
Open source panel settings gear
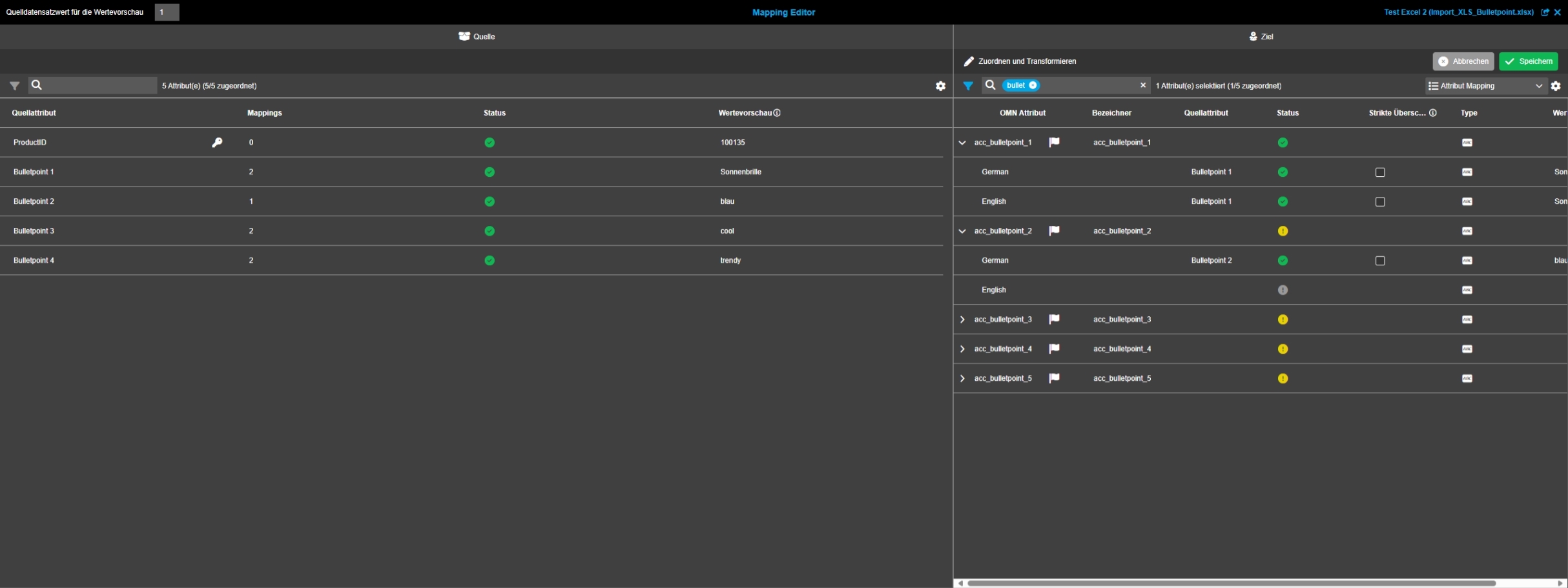point(940,86)
